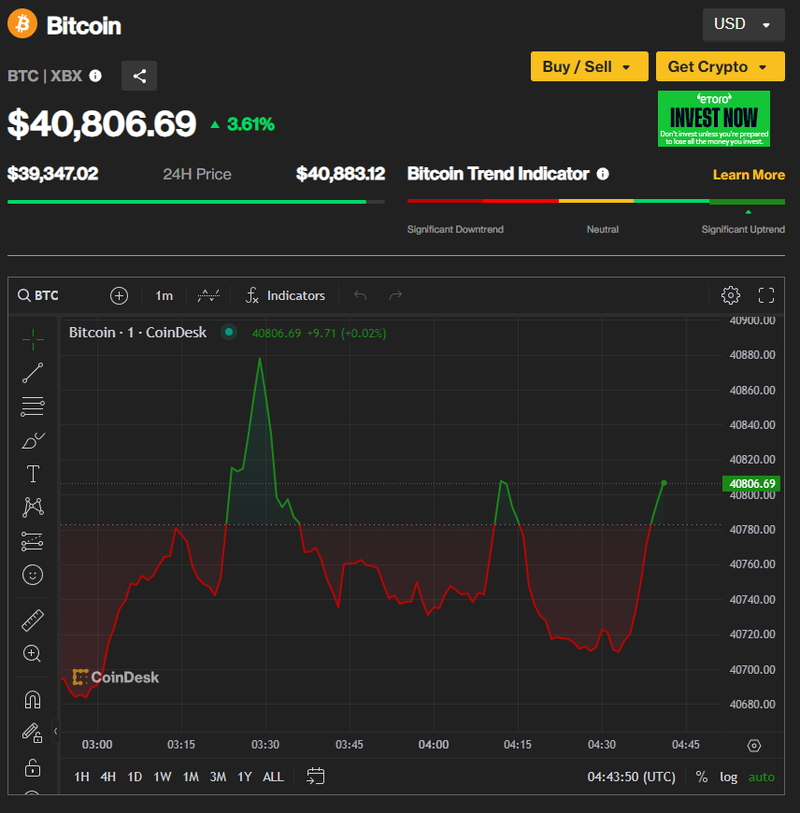
Task: Choose the brush drawing tool
Action: pyautogui.click(x=32, y=440)
